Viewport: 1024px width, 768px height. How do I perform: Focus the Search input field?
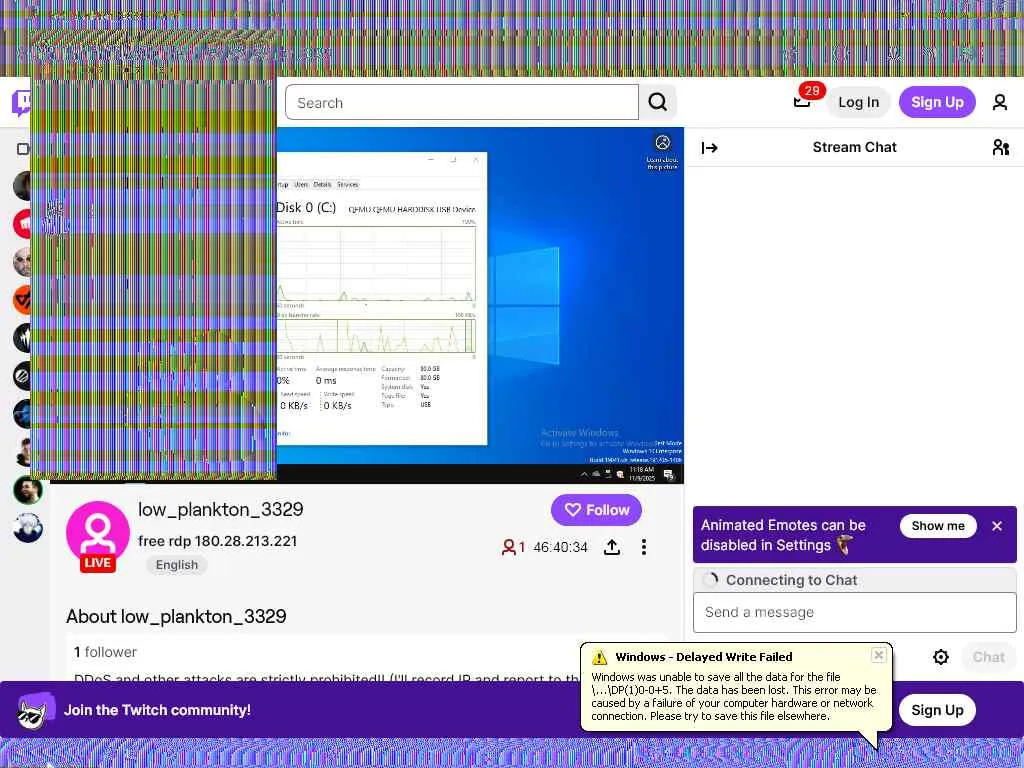click(x=462, y=102)
